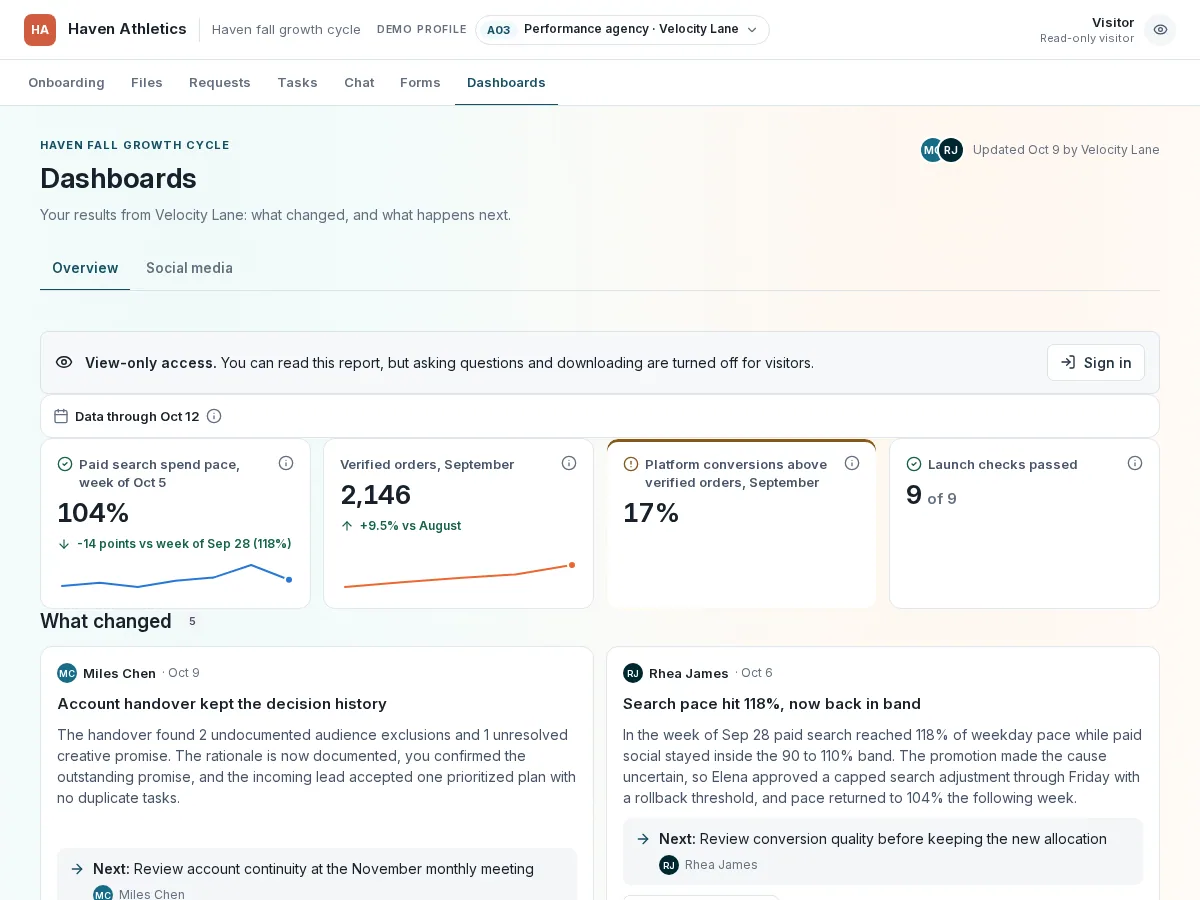Click the warning icon on Platform conversions card

coord(631,464)
